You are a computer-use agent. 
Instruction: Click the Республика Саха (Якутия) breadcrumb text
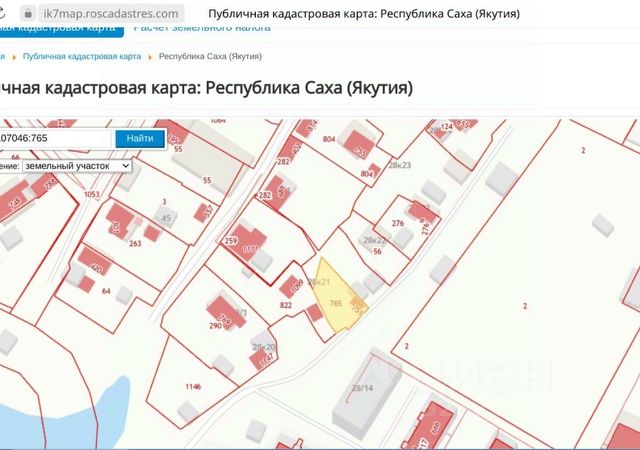210,56
